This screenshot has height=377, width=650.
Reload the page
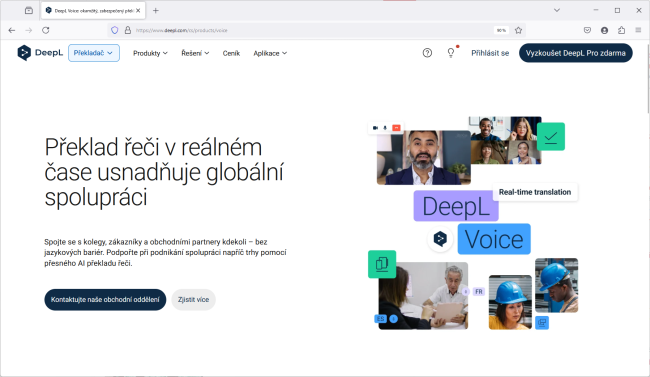point(46,30)
